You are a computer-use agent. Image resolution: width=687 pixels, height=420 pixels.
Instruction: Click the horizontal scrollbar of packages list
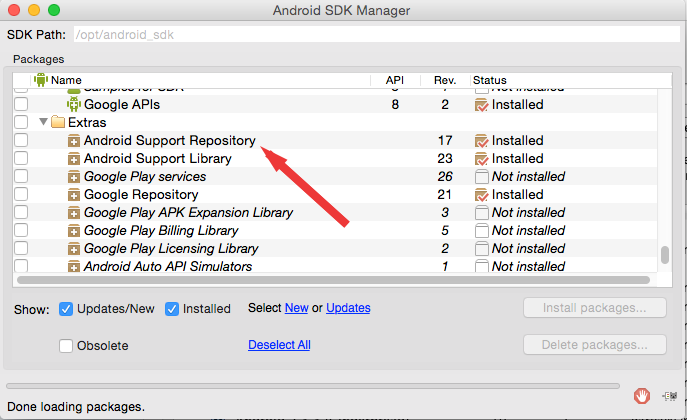[333, 280]
